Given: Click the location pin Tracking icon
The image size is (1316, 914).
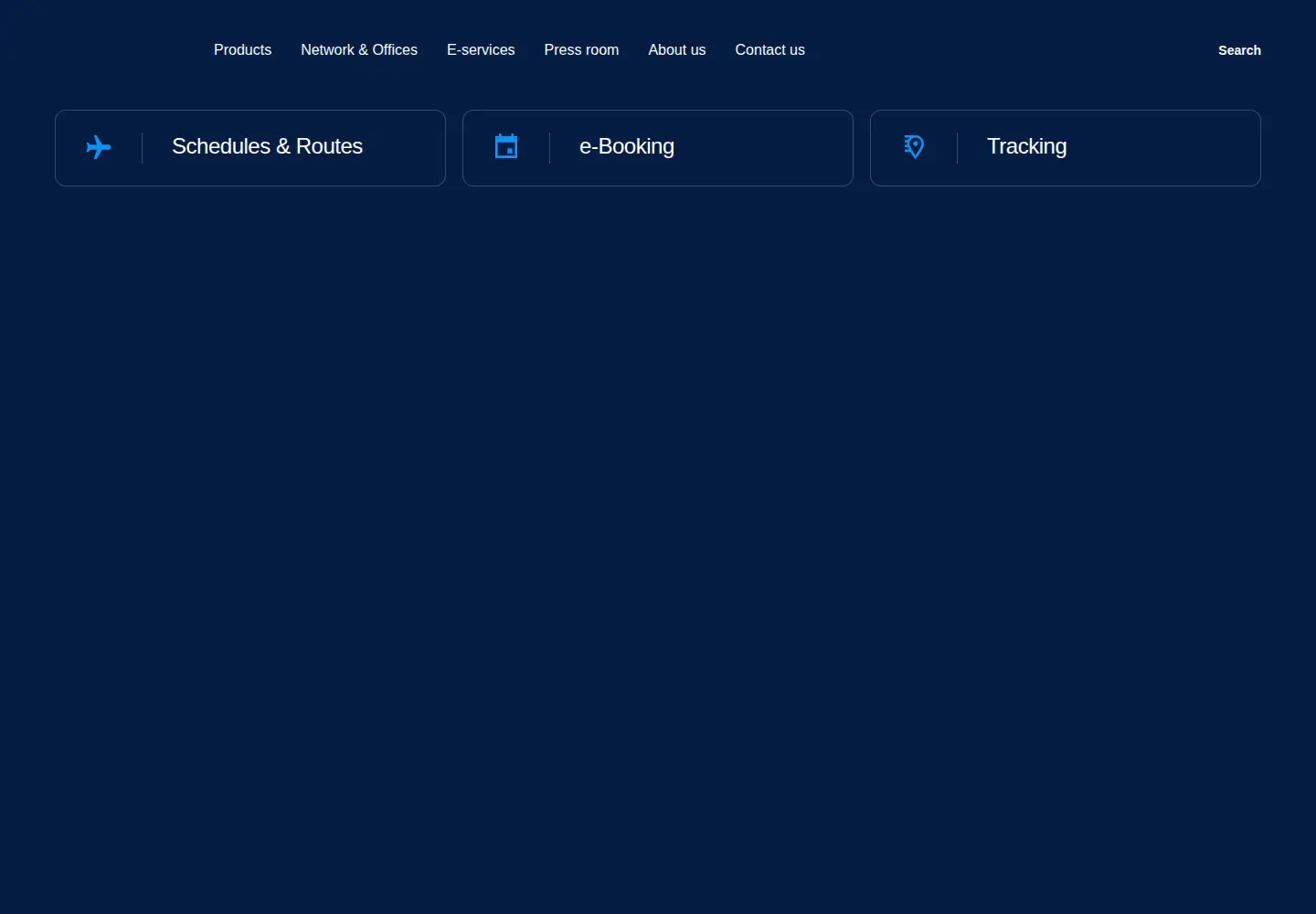Looking at the screenshot, I should tap(914, 146).
